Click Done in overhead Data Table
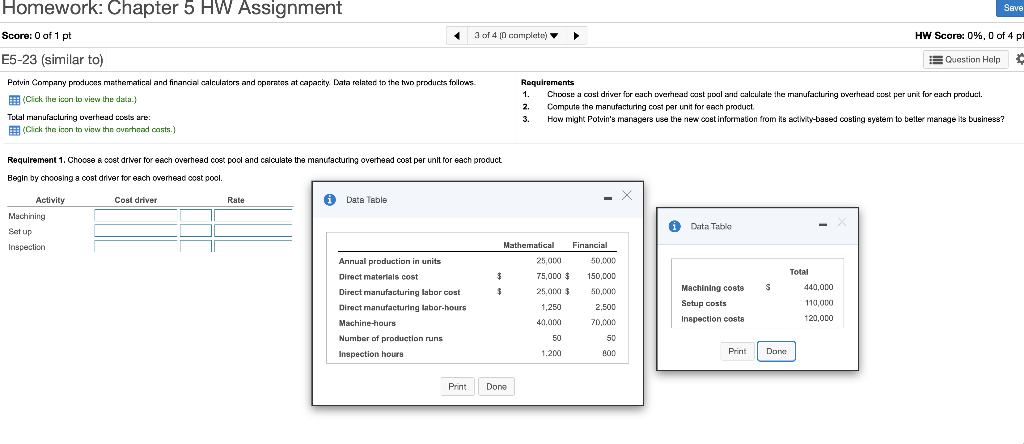1024x444 pixels. tap(776, 351)
